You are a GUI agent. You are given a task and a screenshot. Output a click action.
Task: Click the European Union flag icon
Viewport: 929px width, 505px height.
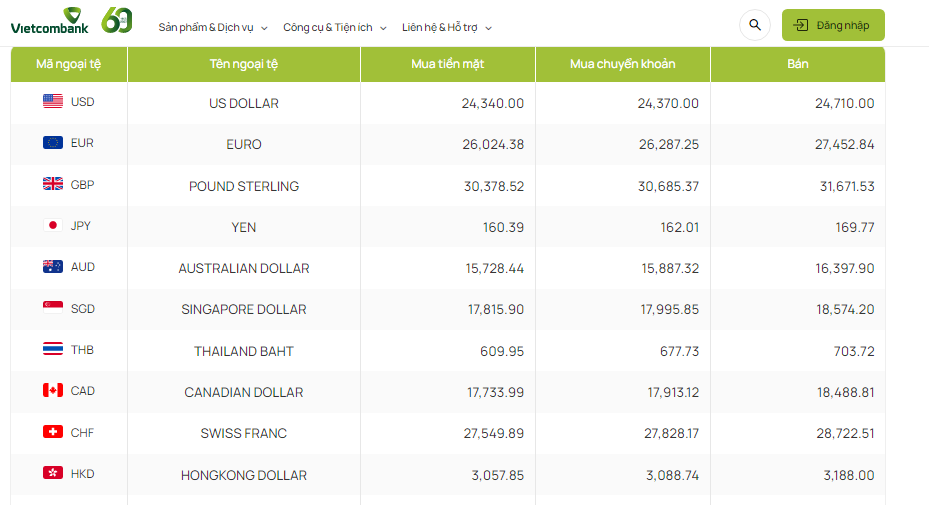53,143
